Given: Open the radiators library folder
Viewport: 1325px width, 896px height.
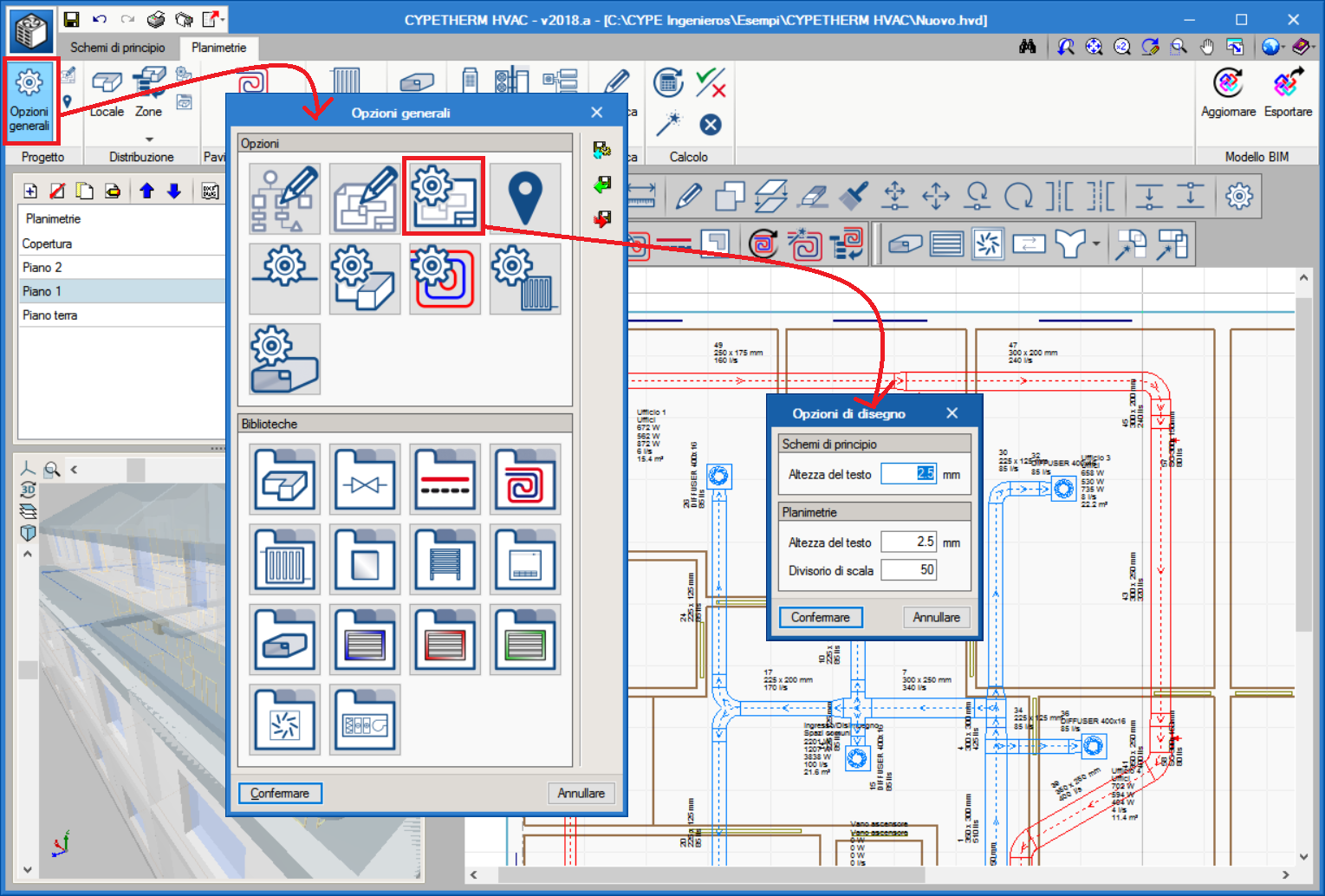Looking at the screenshot, I should (x=284, y=559).
